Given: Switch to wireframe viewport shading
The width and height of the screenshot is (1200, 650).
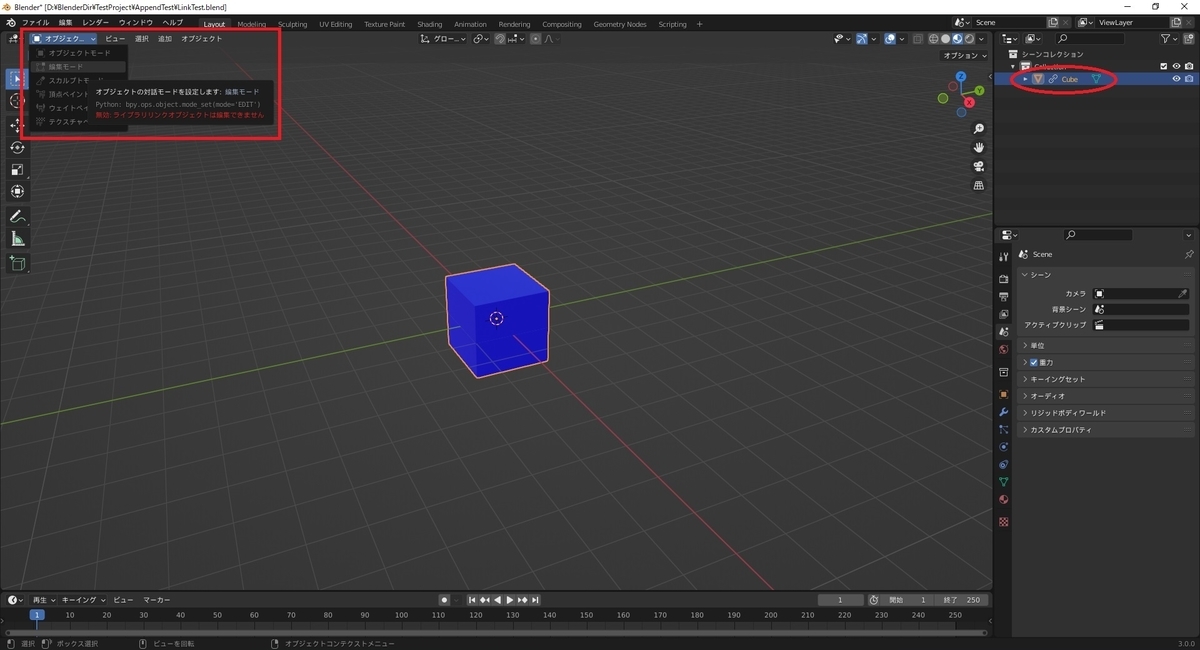Looking at the screenshot, I should pos(934,39).
